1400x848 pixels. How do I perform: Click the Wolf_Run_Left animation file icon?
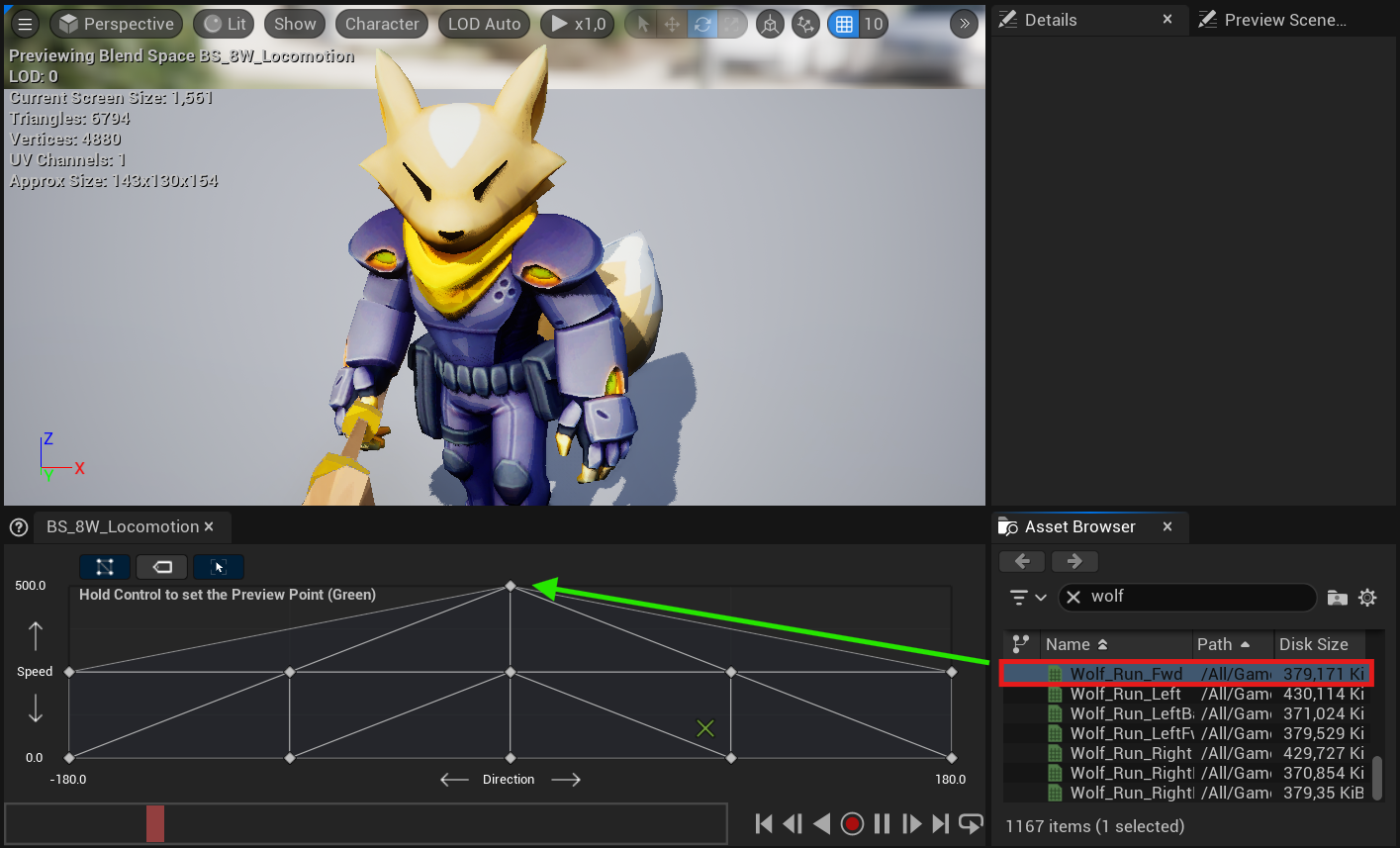[x=1055, y=694]
